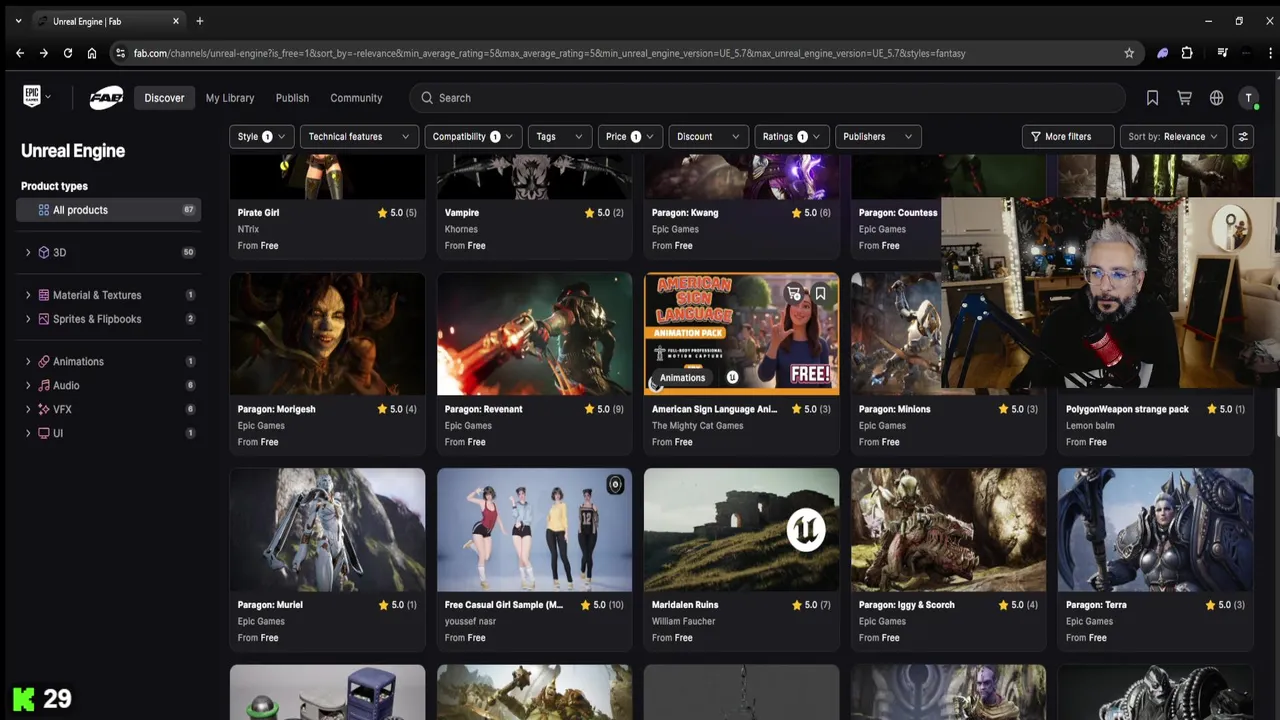Open Maridalen Ruins thumbnail
1280x720 pixels.
pyautogui.click(x=741, y=529)
